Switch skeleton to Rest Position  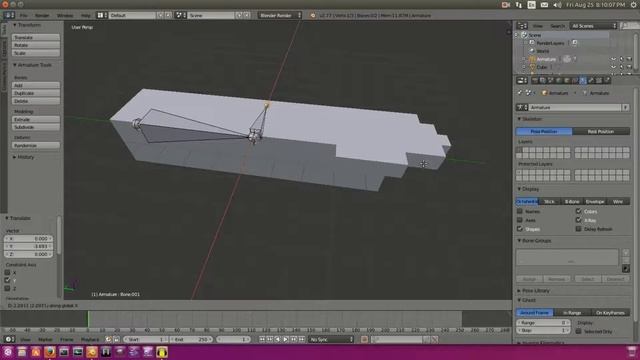tap(601, 131)
